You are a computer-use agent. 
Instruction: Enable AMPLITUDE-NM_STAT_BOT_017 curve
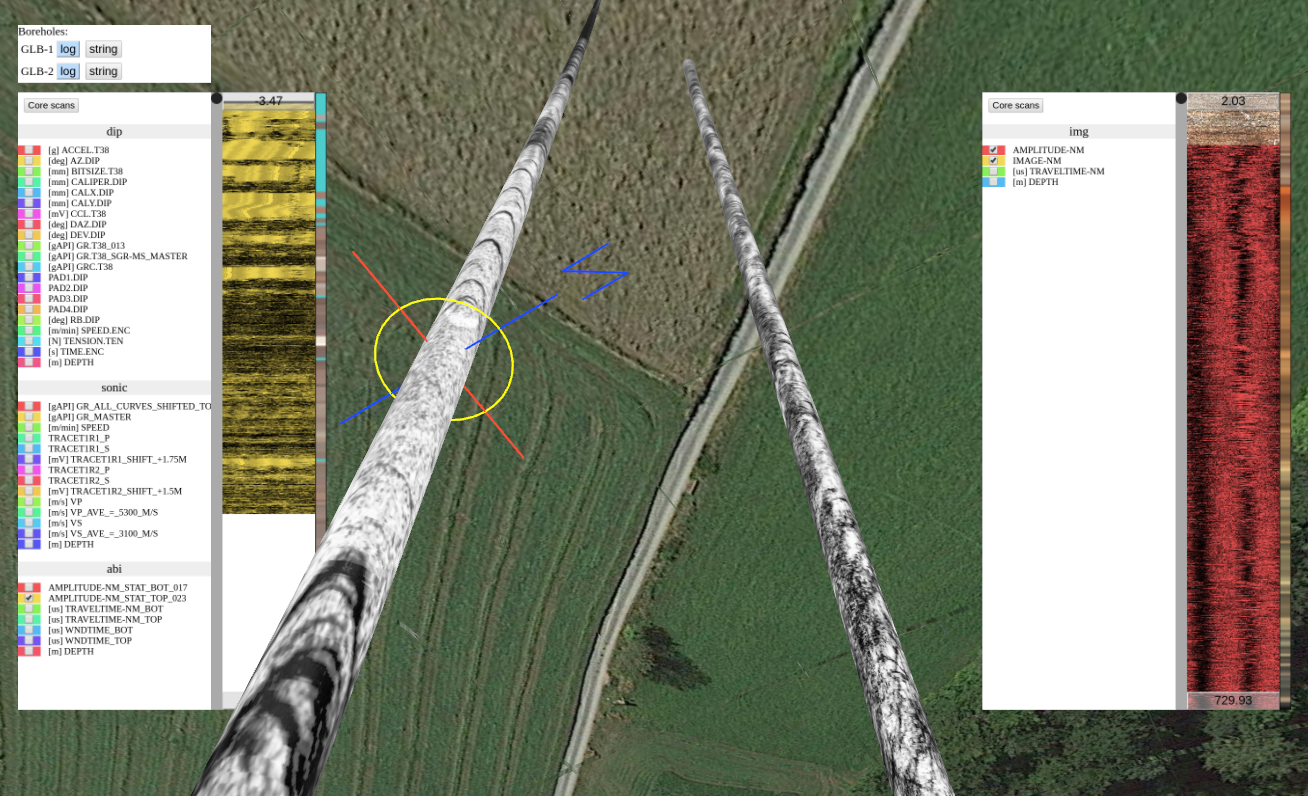pos(30,587)
